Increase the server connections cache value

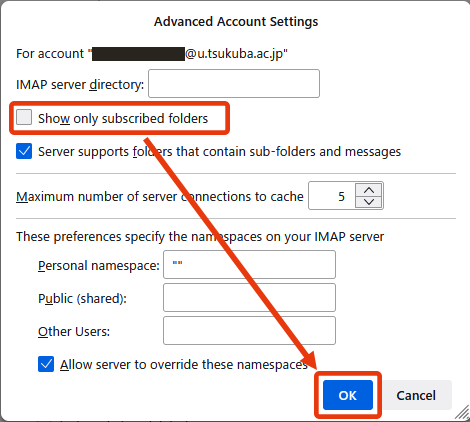[x=369, y=190]
